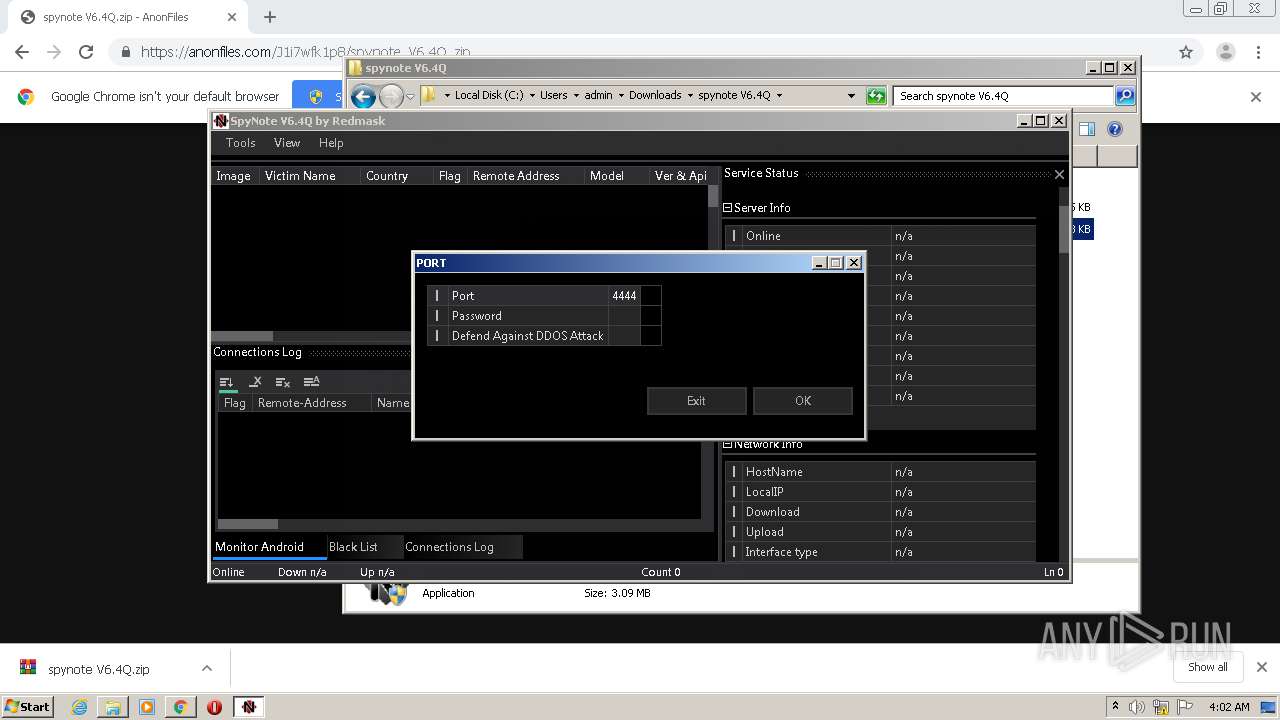Open options for spynote V6.4Q.zip download
This screenshot has height=720, width=1280.
(207, 669)
